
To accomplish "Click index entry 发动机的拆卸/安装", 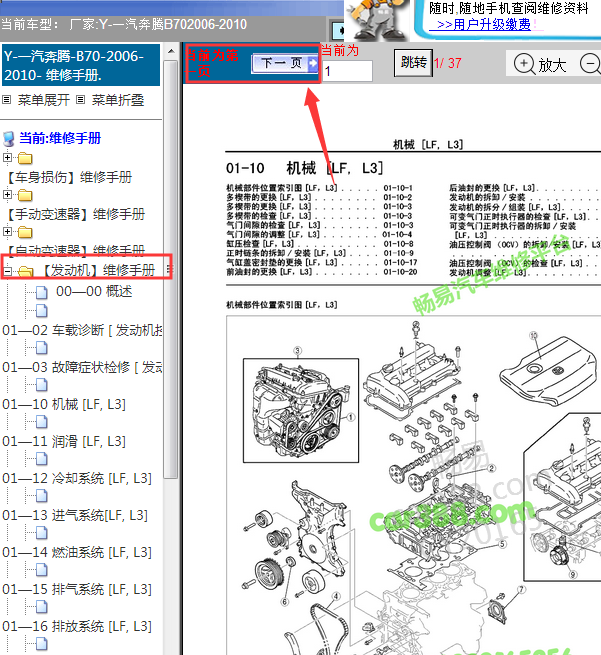I will click(487, 197).
